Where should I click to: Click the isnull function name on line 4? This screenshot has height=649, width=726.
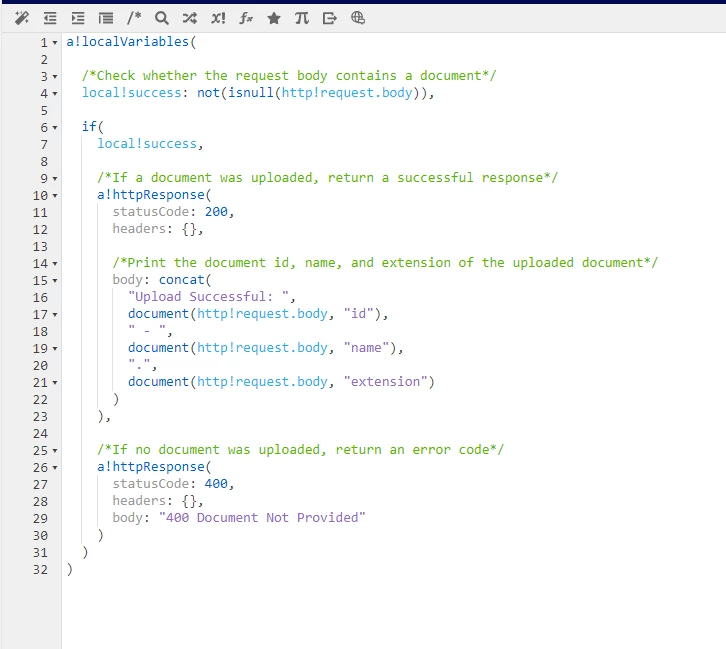point(250,93)
